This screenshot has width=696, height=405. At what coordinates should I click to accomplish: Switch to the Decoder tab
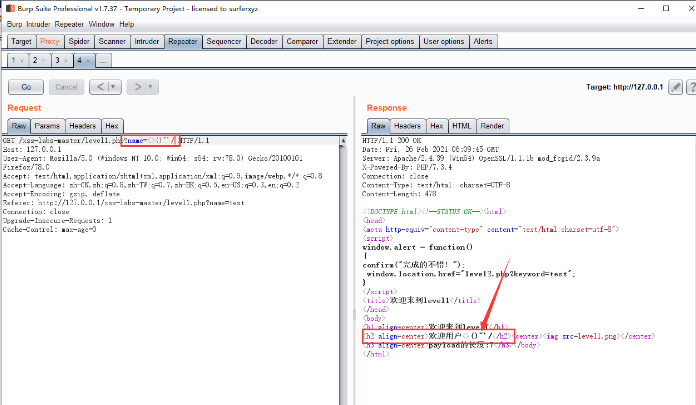click(264, 41)
